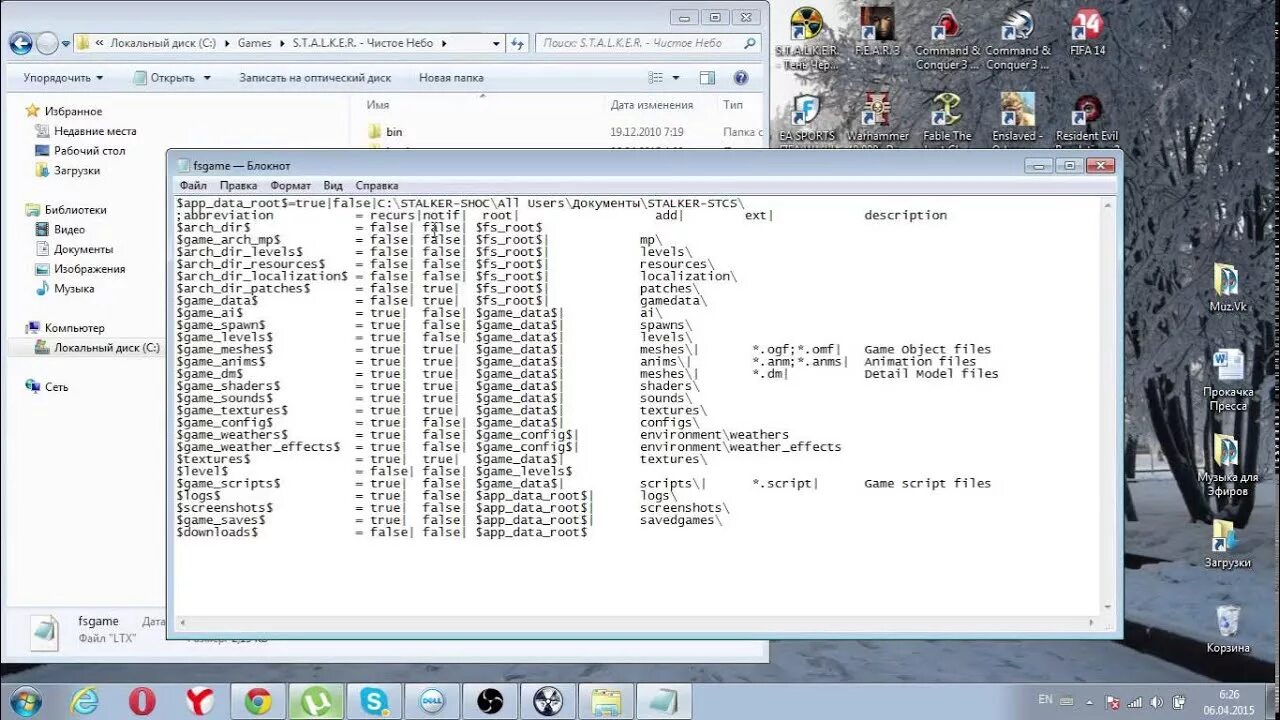
Task: Toggle the Explorer preview pane button
Action: coord(707,77)
